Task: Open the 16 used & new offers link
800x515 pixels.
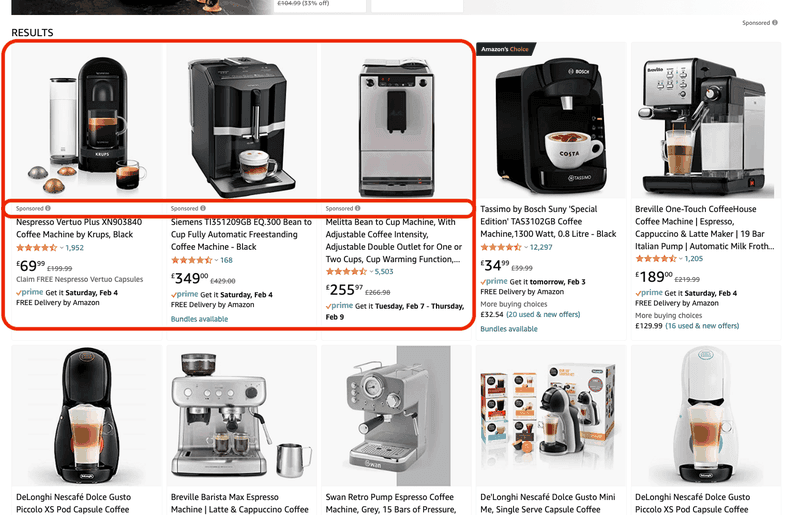Action: click(x=702, y=326)
